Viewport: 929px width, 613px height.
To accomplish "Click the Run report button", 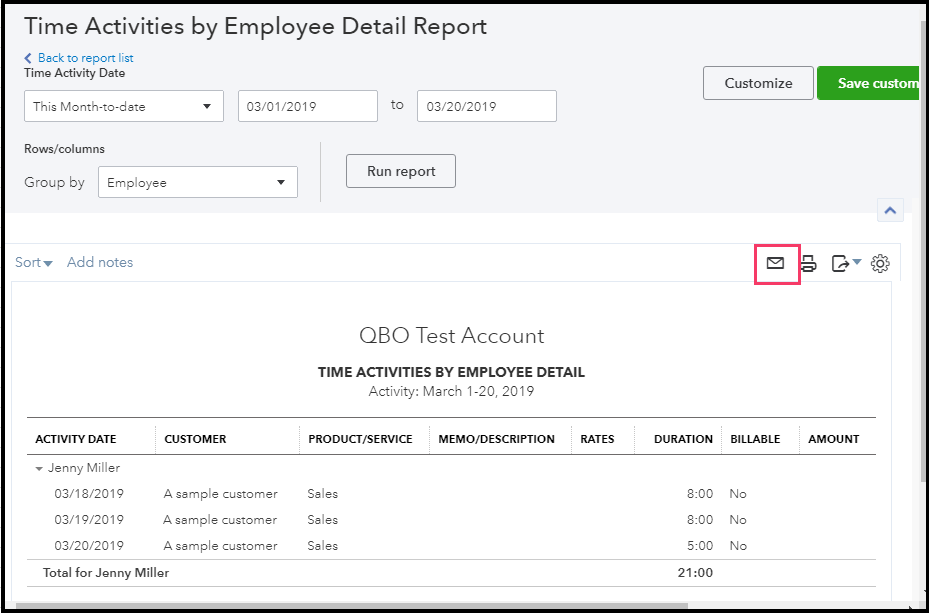I will click(401, 171).
